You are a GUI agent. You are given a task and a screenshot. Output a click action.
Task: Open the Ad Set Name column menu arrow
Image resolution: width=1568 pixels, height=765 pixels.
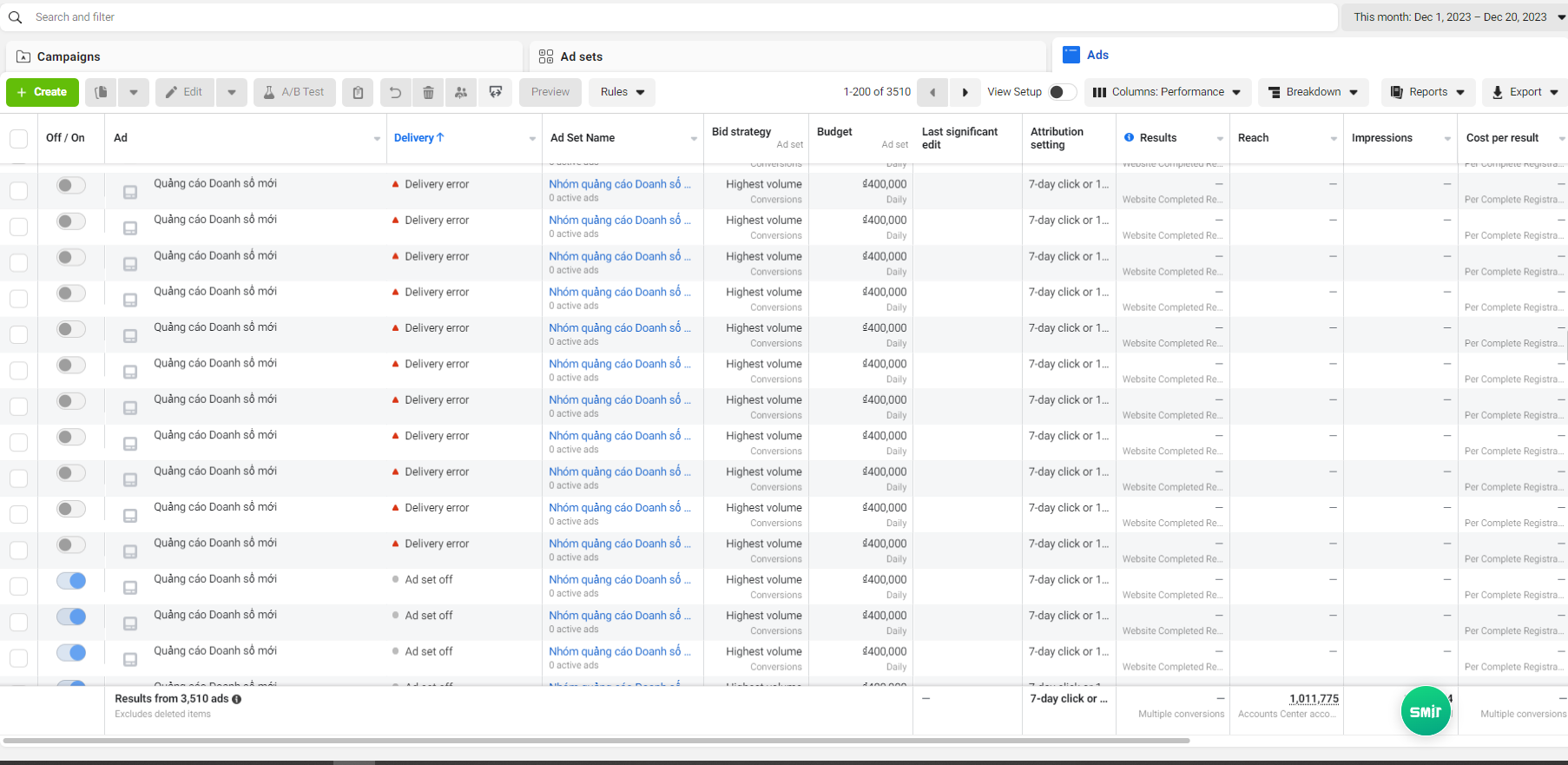point(694,139)
